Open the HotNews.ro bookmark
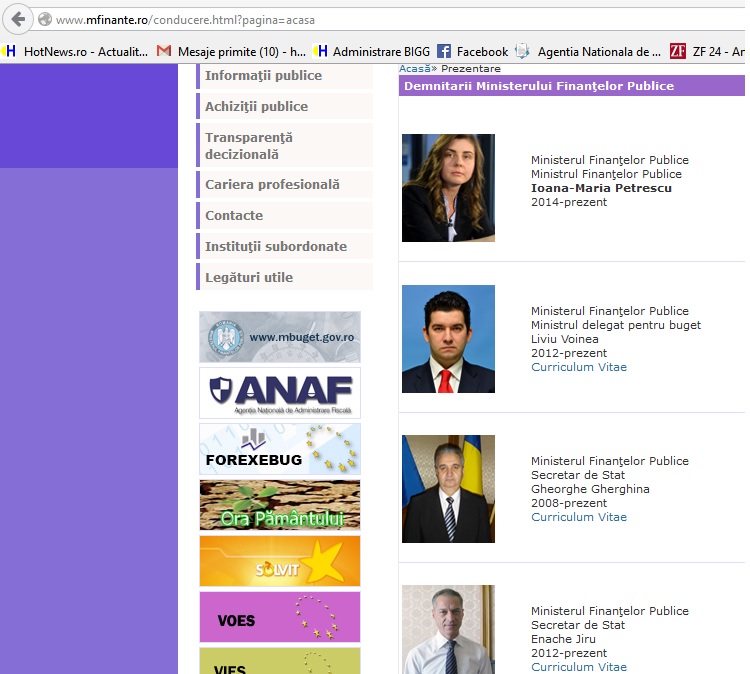750x674 pixels. pyautogui.click(x=80, y=51)
